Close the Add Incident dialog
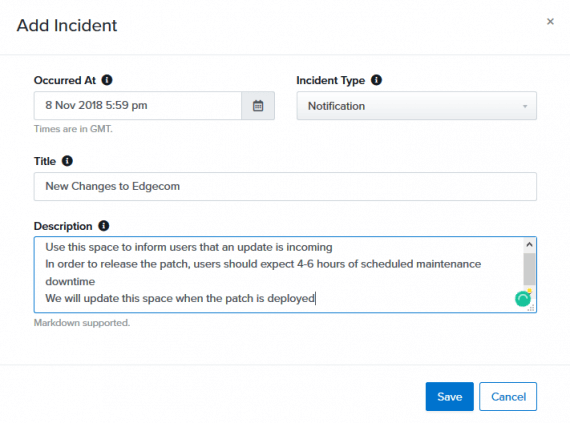570x423 pixels. coord(550,21)
